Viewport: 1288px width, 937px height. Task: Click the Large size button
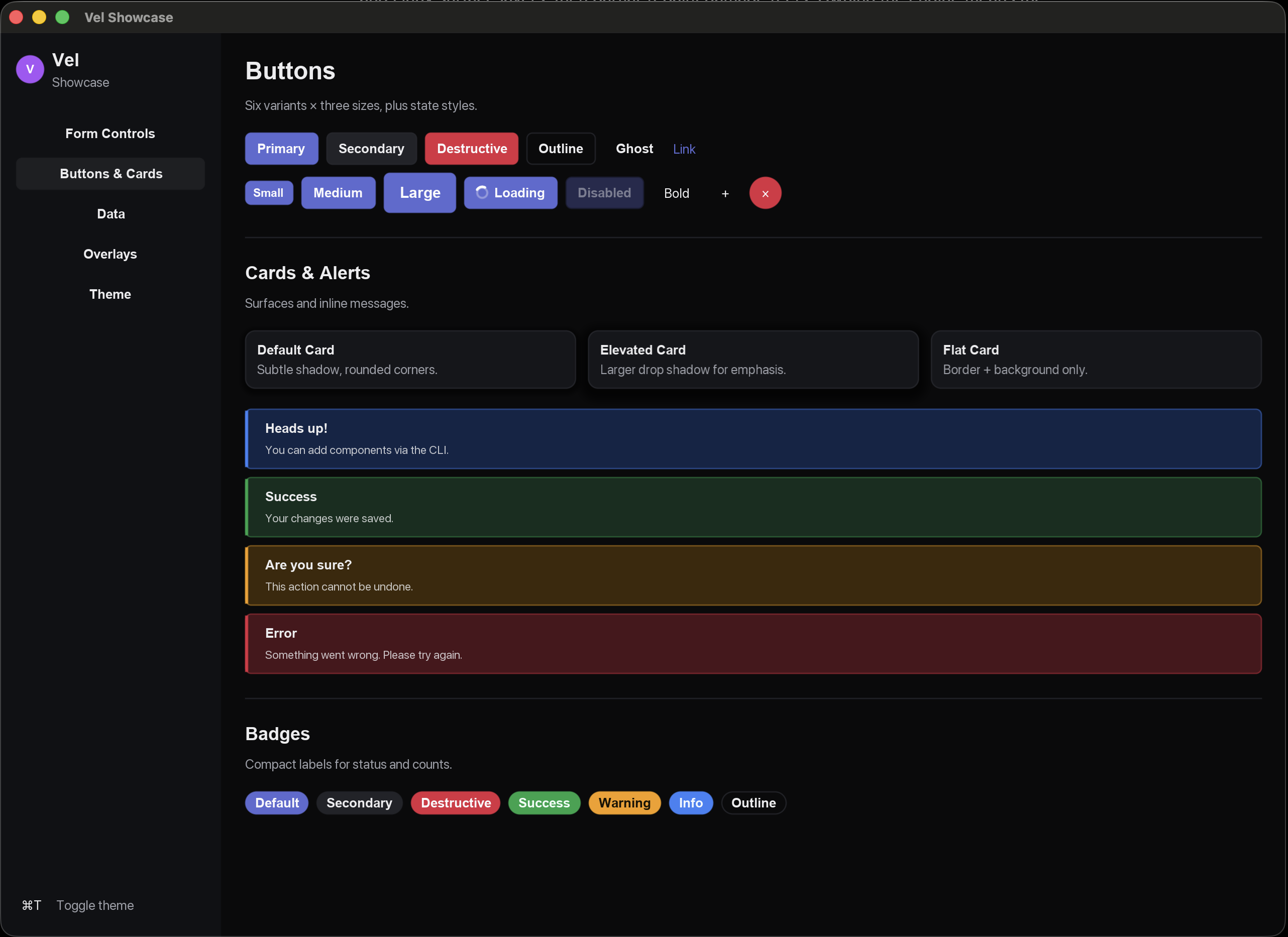pos(419,193)
